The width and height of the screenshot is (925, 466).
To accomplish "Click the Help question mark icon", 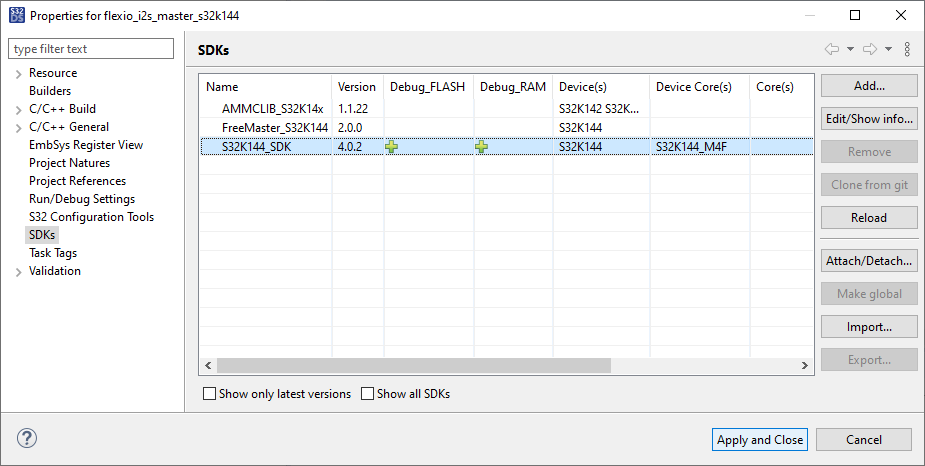I will tap(27, 438).
